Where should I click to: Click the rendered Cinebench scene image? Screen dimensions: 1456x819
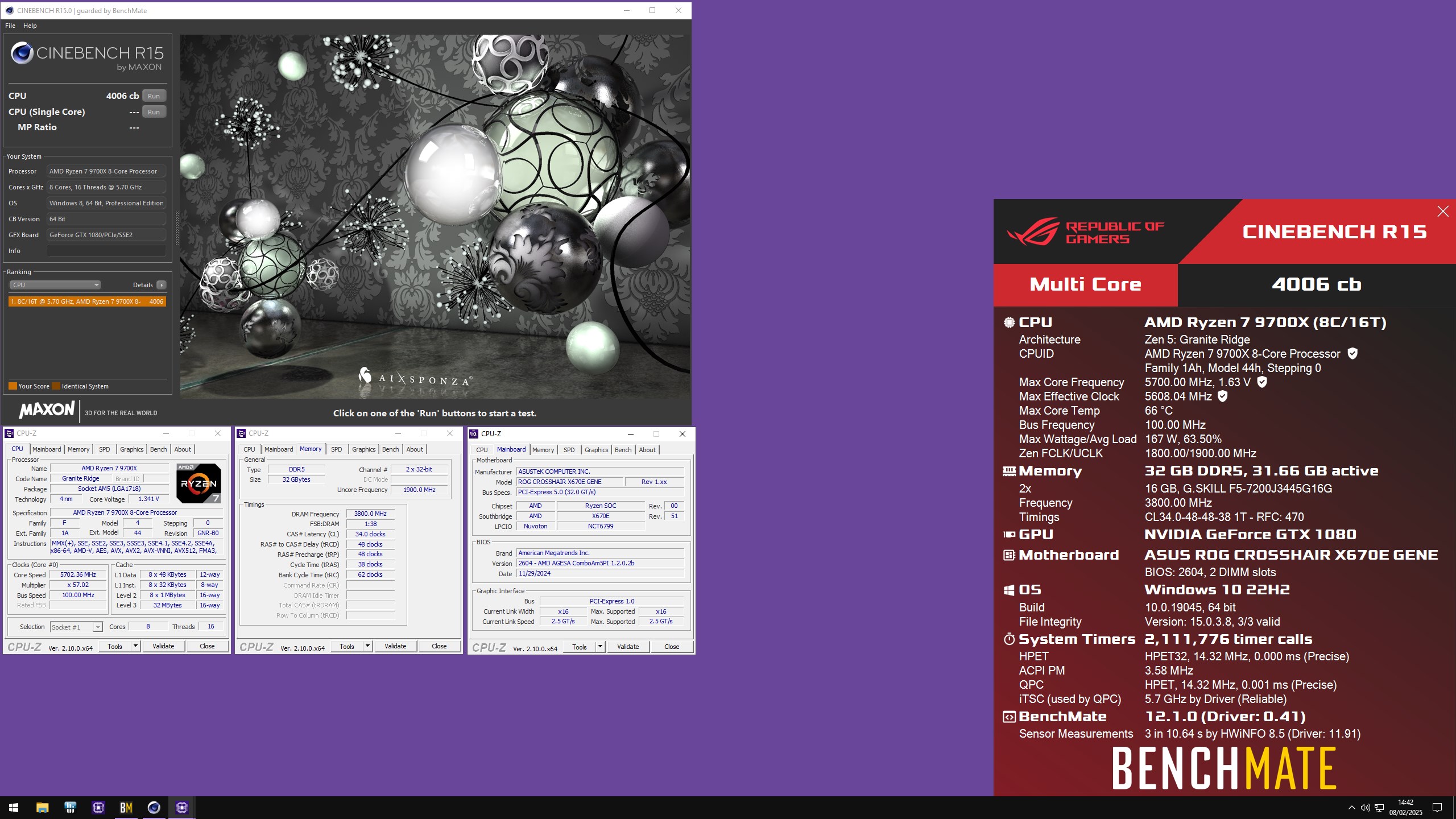tap(435, 216)
